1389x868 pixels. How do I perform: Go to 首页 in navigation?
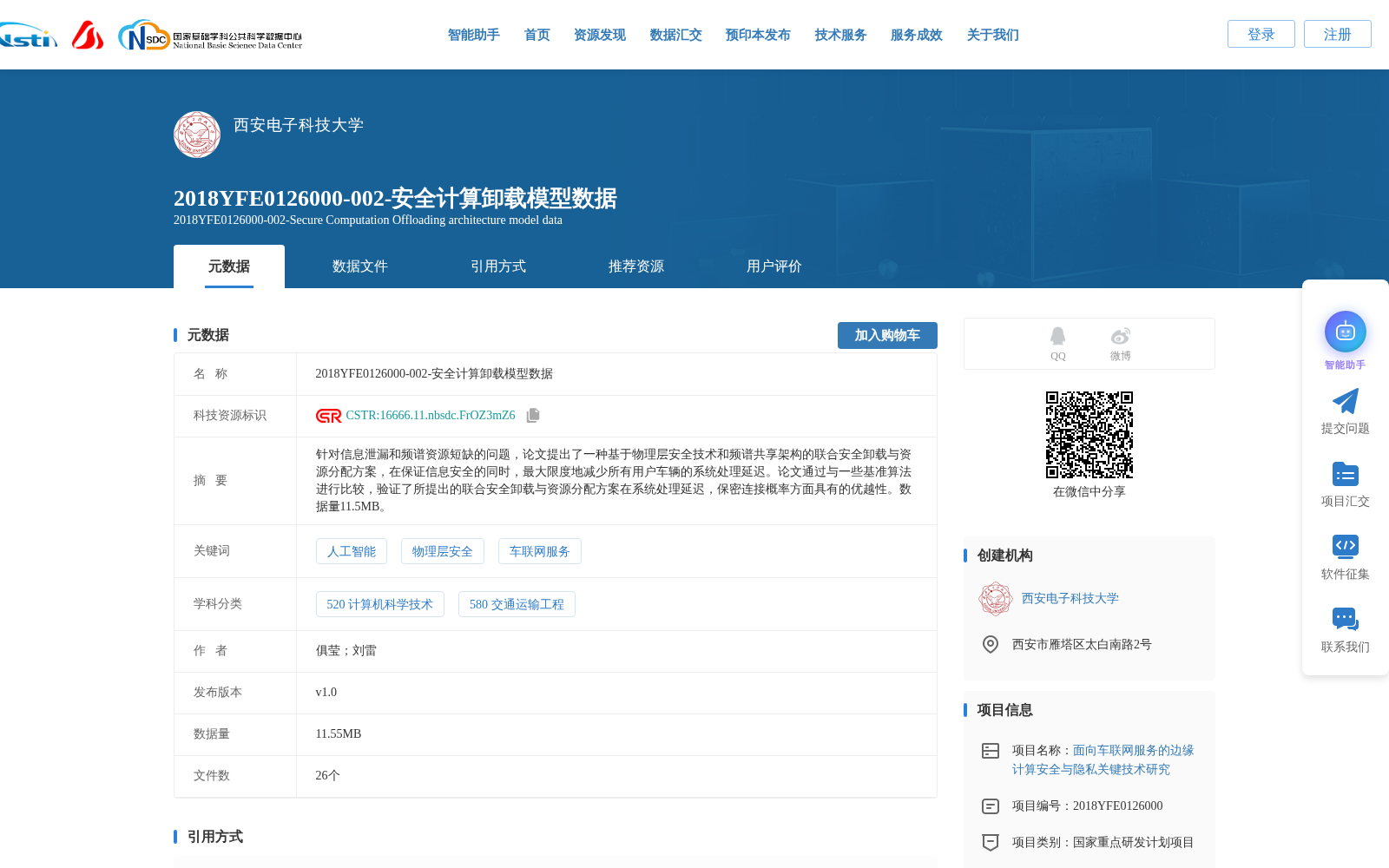[x=537, y=35]
